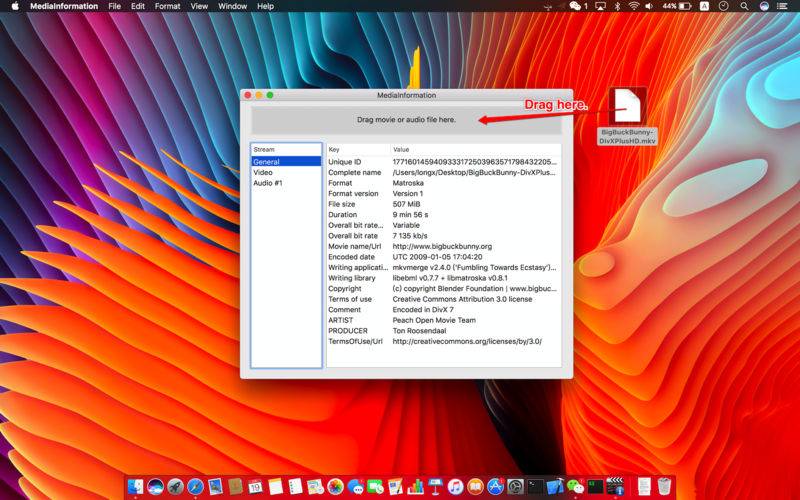Open WeChat green dock icon

[576, 486]
